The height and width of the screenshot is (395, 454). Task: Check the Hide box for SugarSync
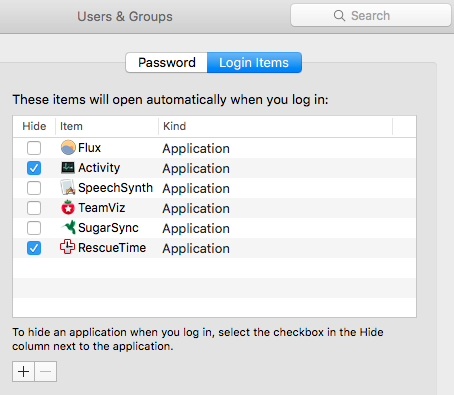tap(34, 228)
